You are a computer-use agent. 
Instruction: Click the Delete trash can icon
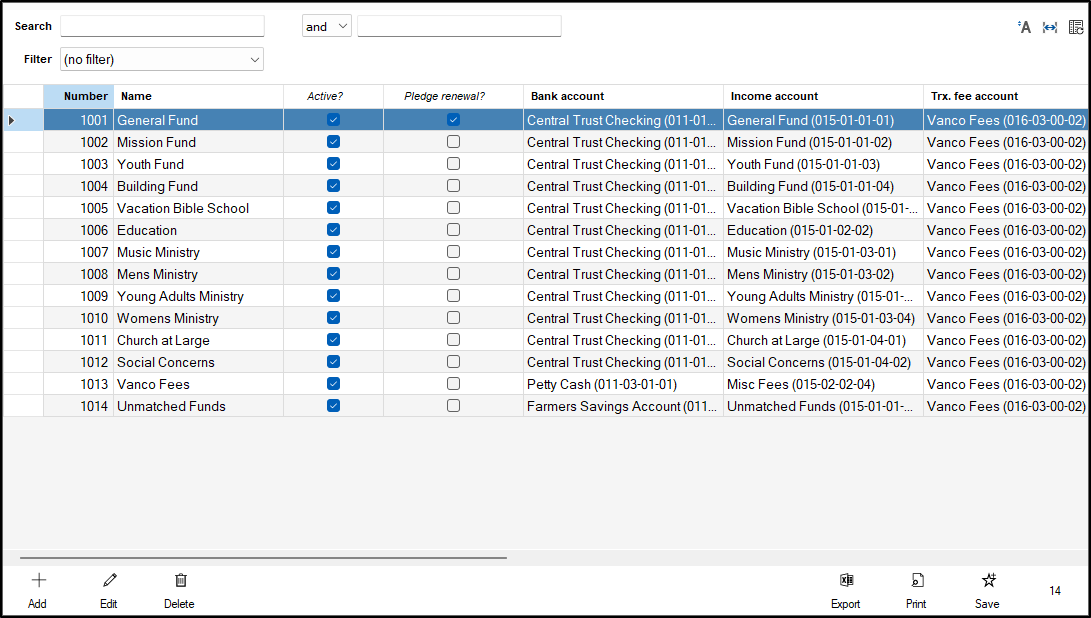click(180, 580)
